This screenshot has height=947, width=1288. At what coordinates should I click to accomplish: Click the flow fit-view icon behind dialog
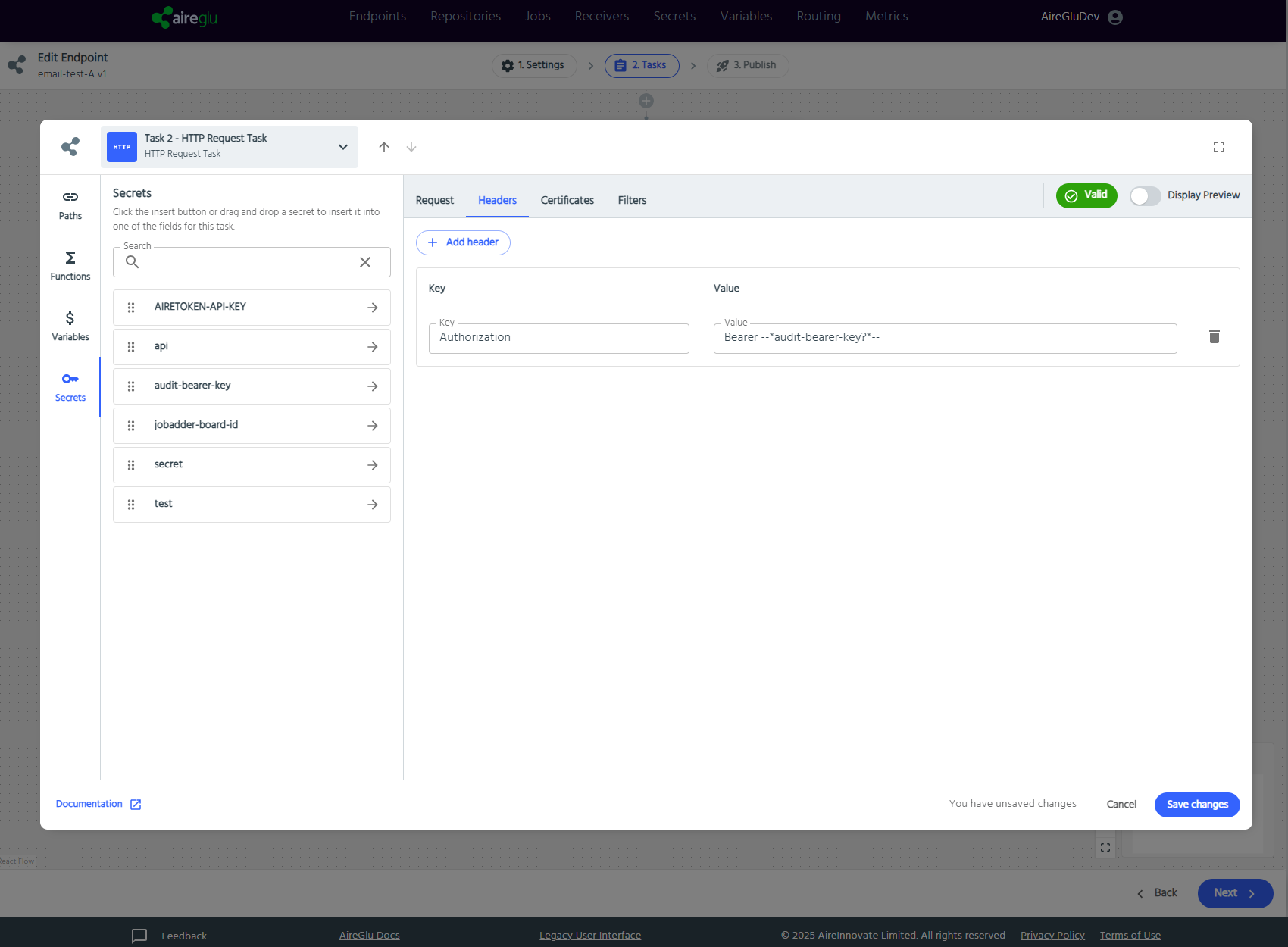(1105, 848)
